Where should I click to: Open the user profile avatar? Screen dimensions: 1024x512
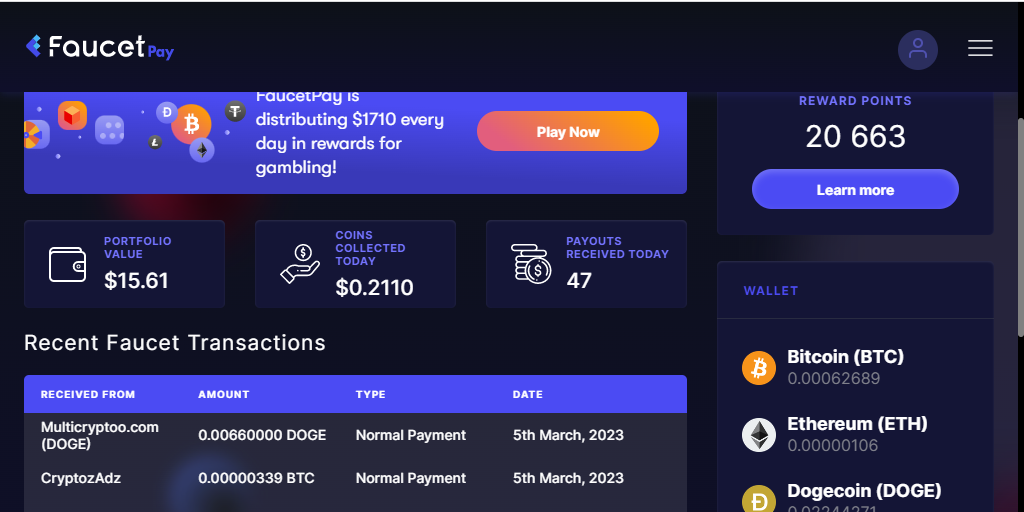[x=917, y=49]
